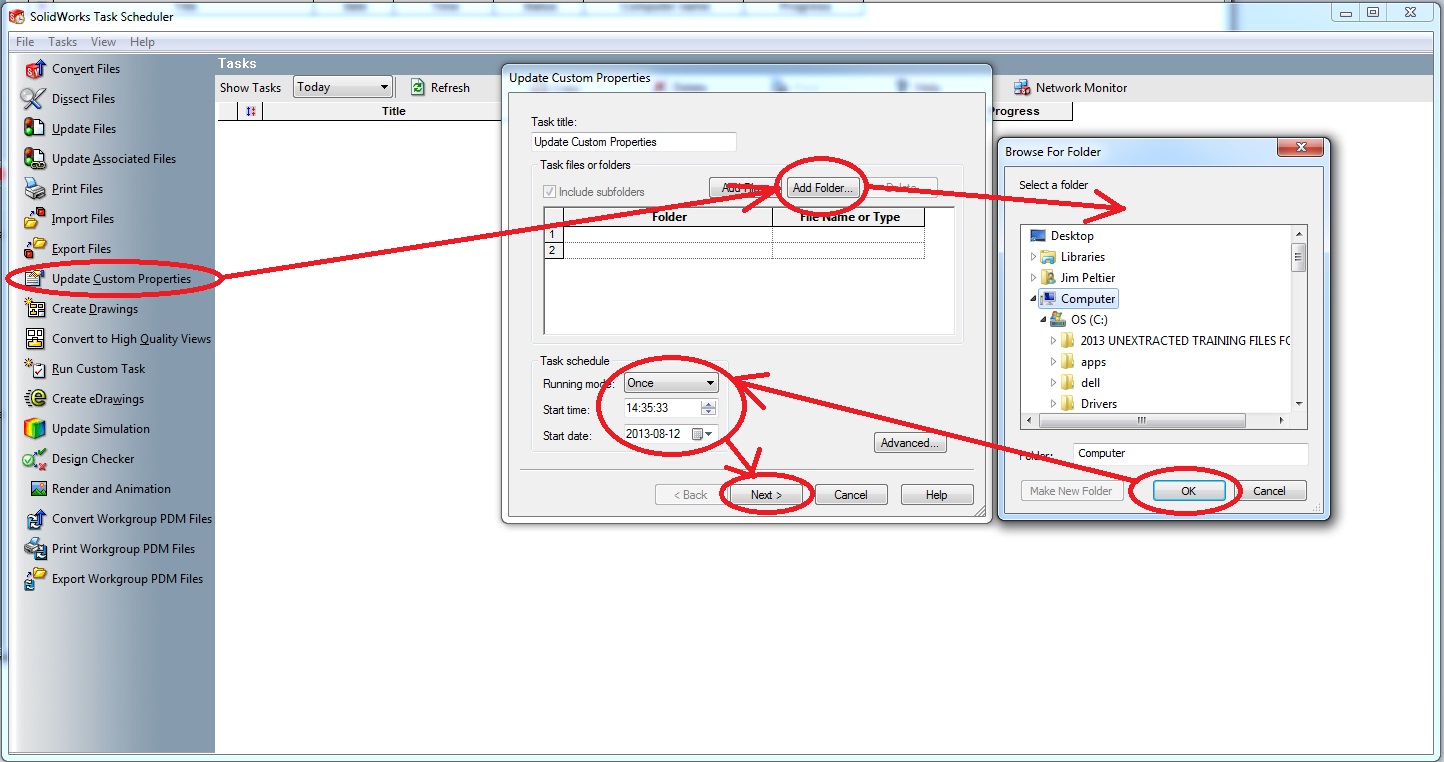
Task: Click the Add Folder button
Action: pos(822,188)
